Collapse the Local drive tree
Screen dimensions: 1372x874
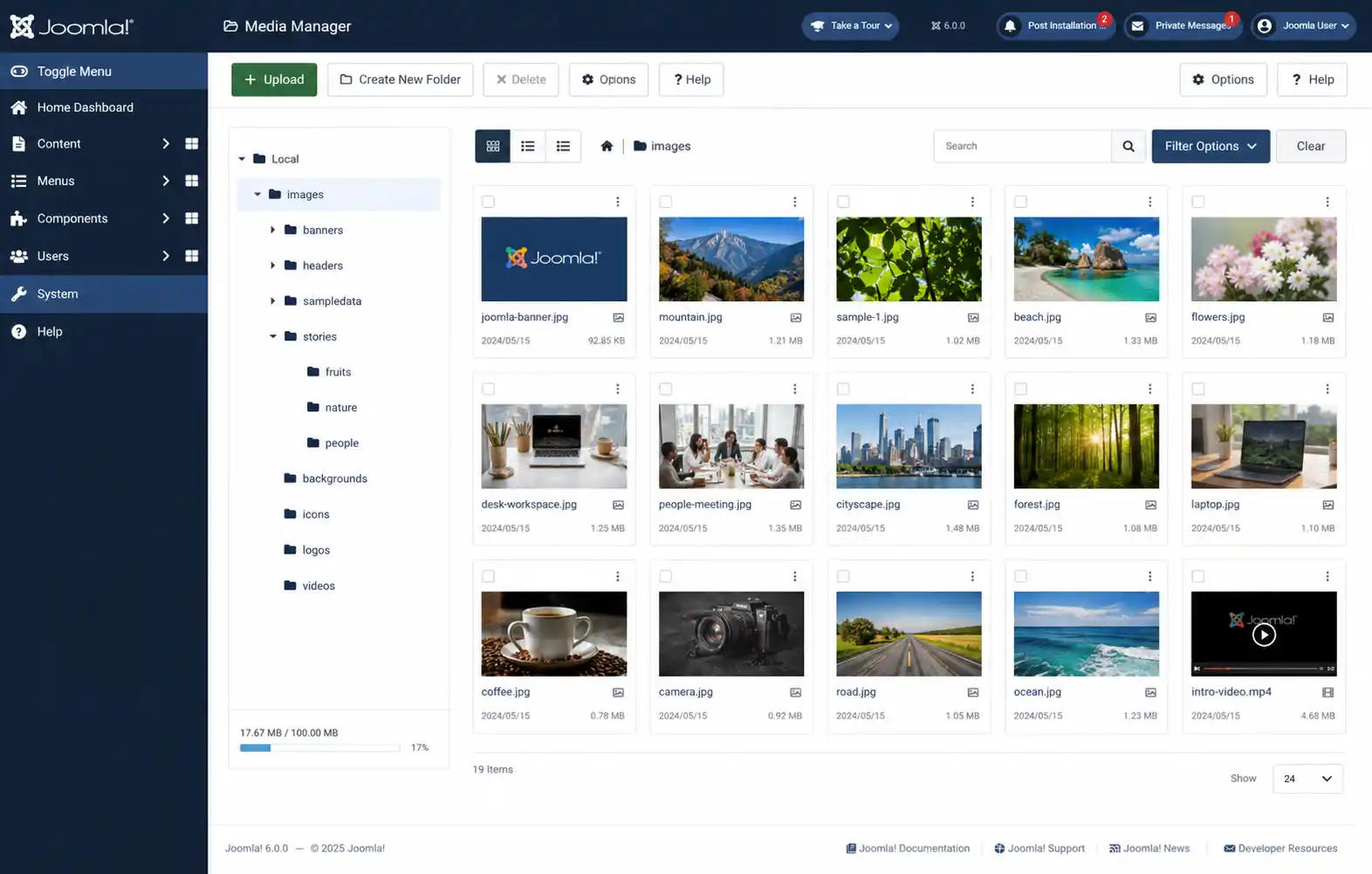[242, 159]
